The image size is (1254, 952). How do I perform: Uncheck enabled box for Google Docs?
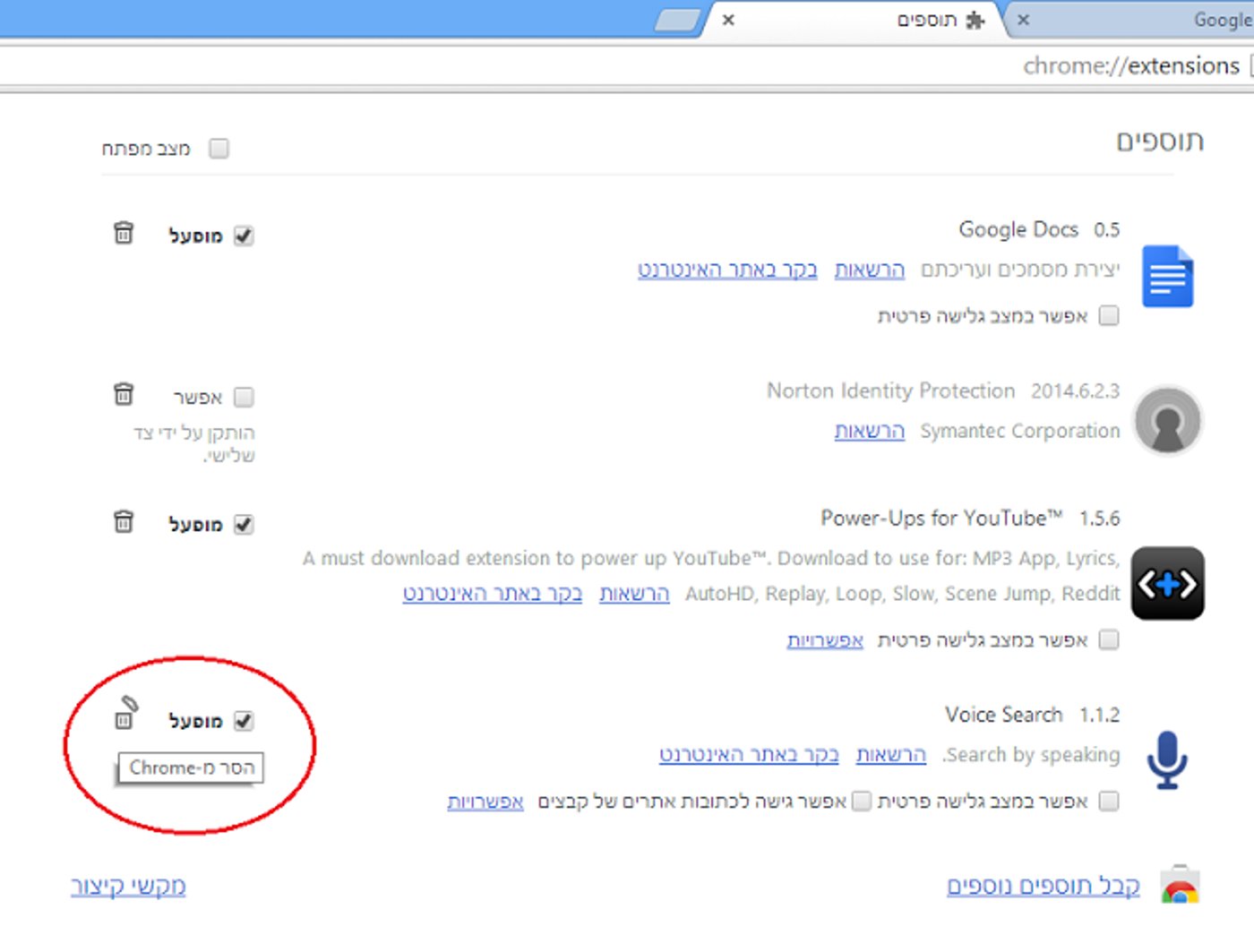(x=244, y=236)
